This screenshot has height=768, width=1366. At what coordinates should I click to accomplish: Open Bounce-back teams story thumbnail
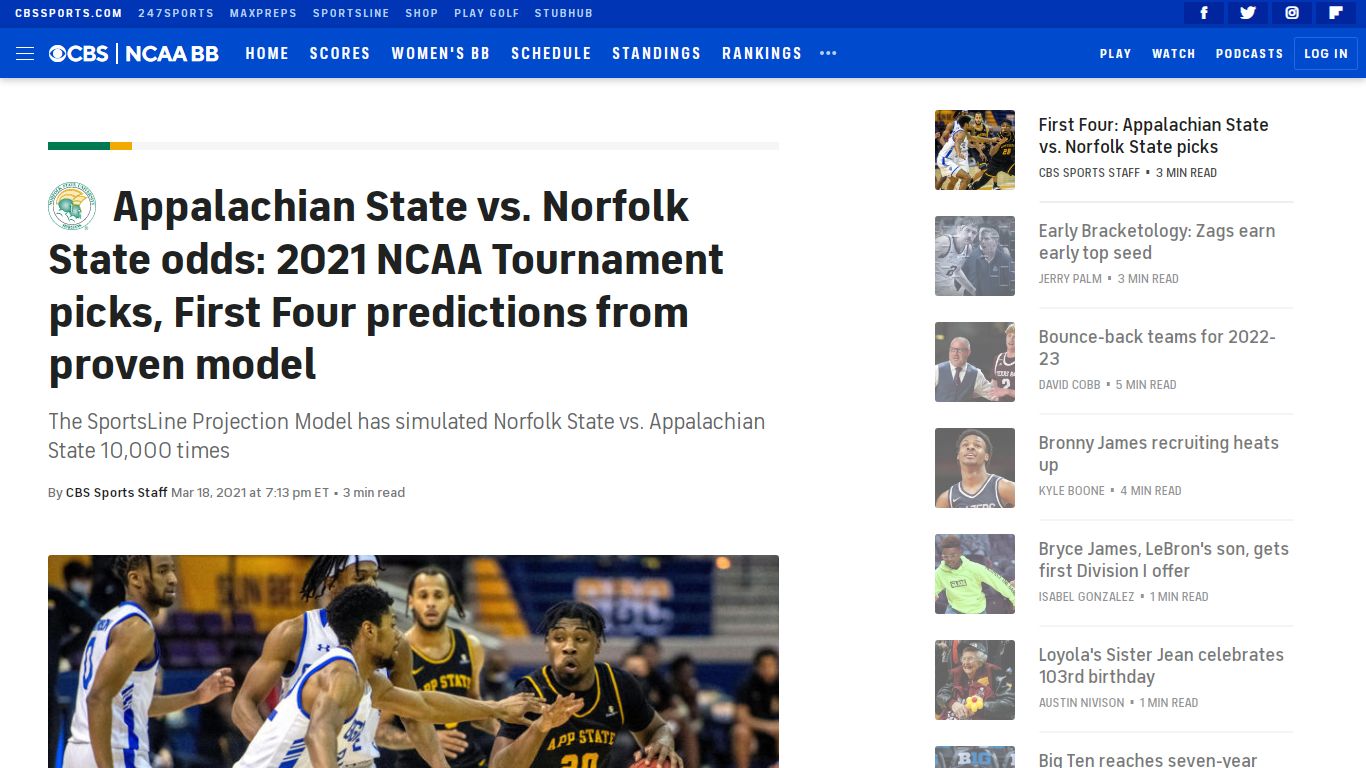pyautogui.click(x=975, y=362)
